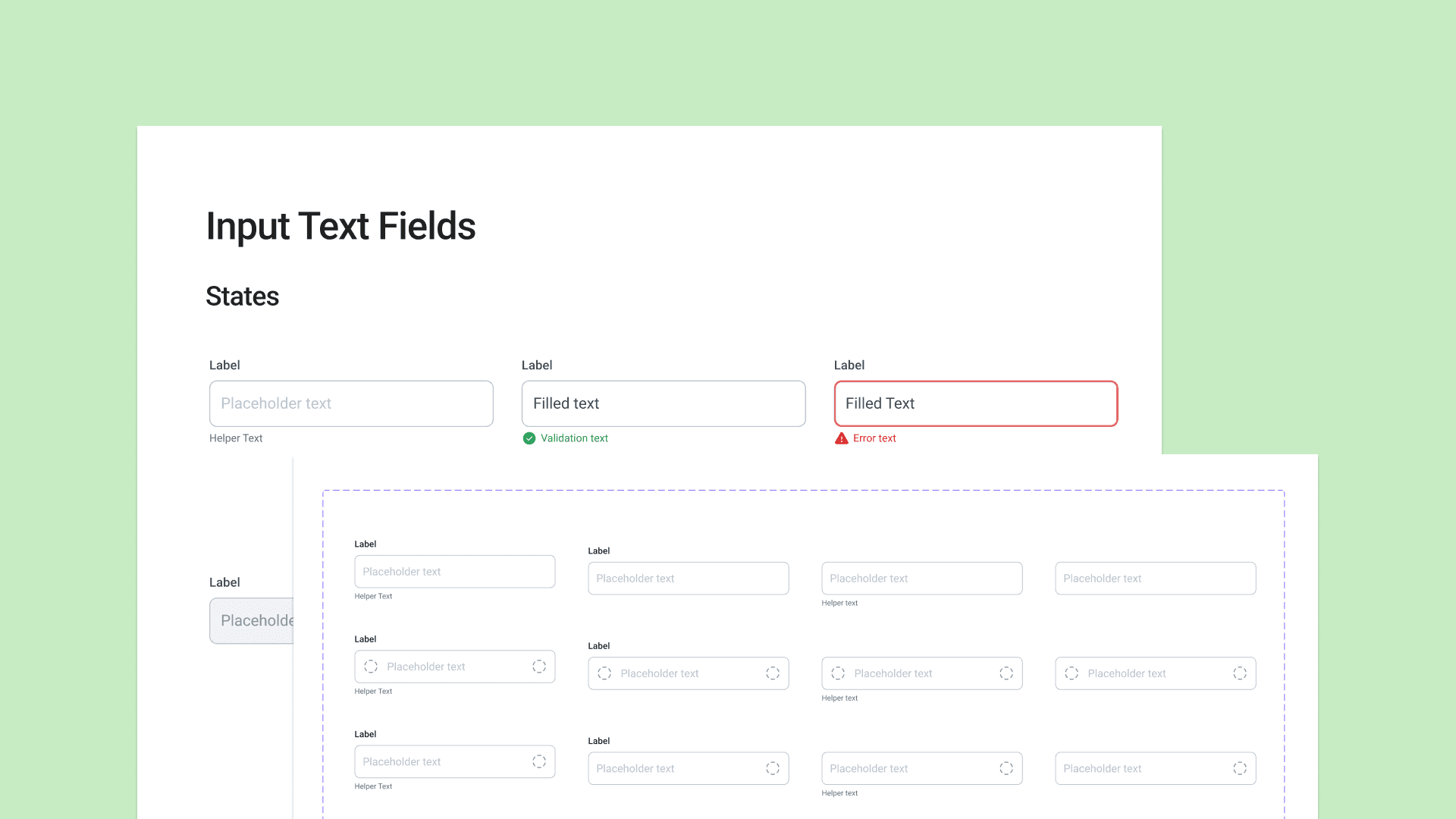Click right icon placeholder in third-column bottom-row field

click(x=1006, y=768)
